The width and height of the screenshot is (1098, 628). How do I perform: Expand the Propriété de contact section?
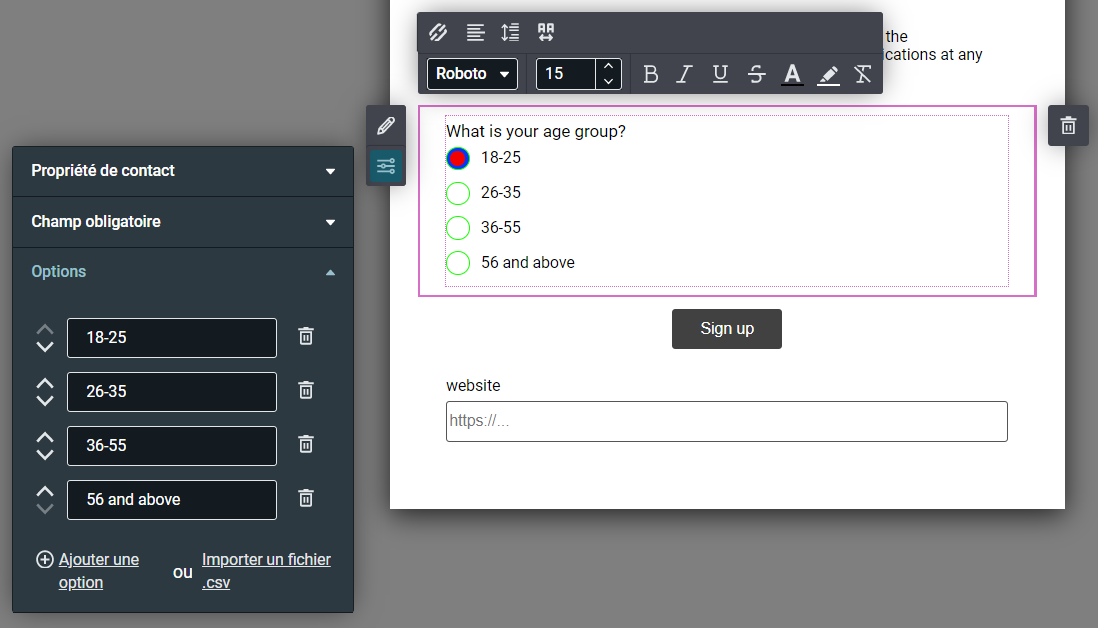click(183, 171)
